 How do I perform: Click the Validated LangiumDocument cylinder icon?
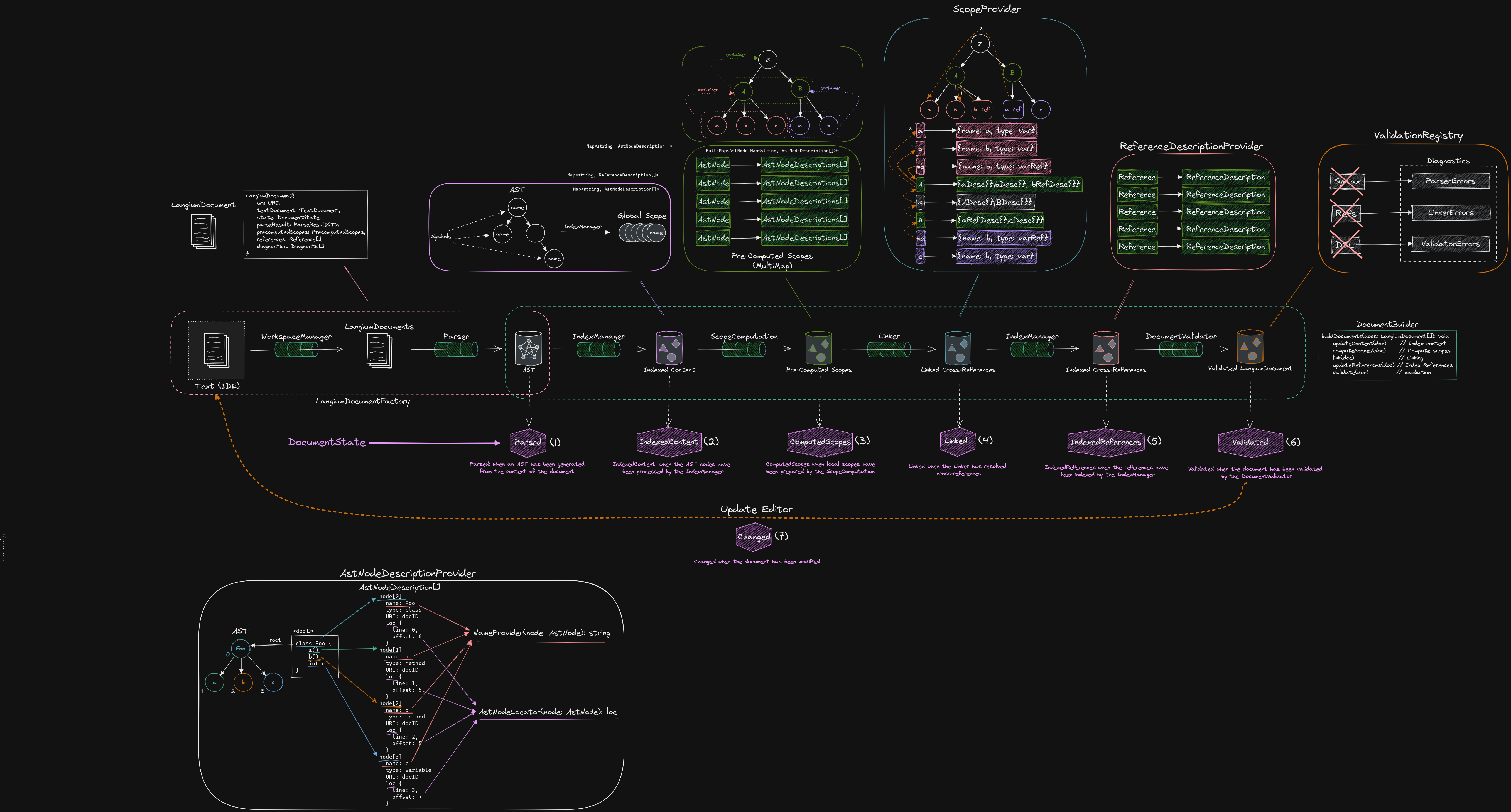[1249, 346]
